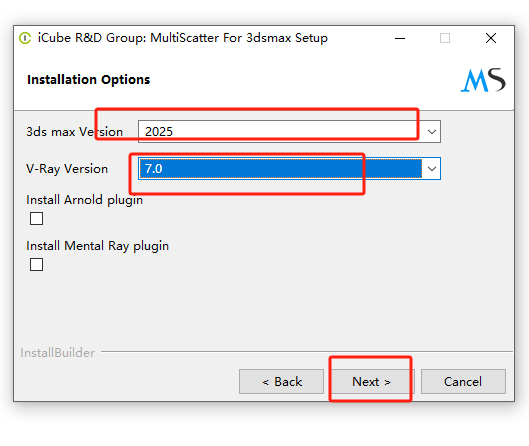Click the V-Ray Version label
The image size is (529, 446).
pos(67,168)
